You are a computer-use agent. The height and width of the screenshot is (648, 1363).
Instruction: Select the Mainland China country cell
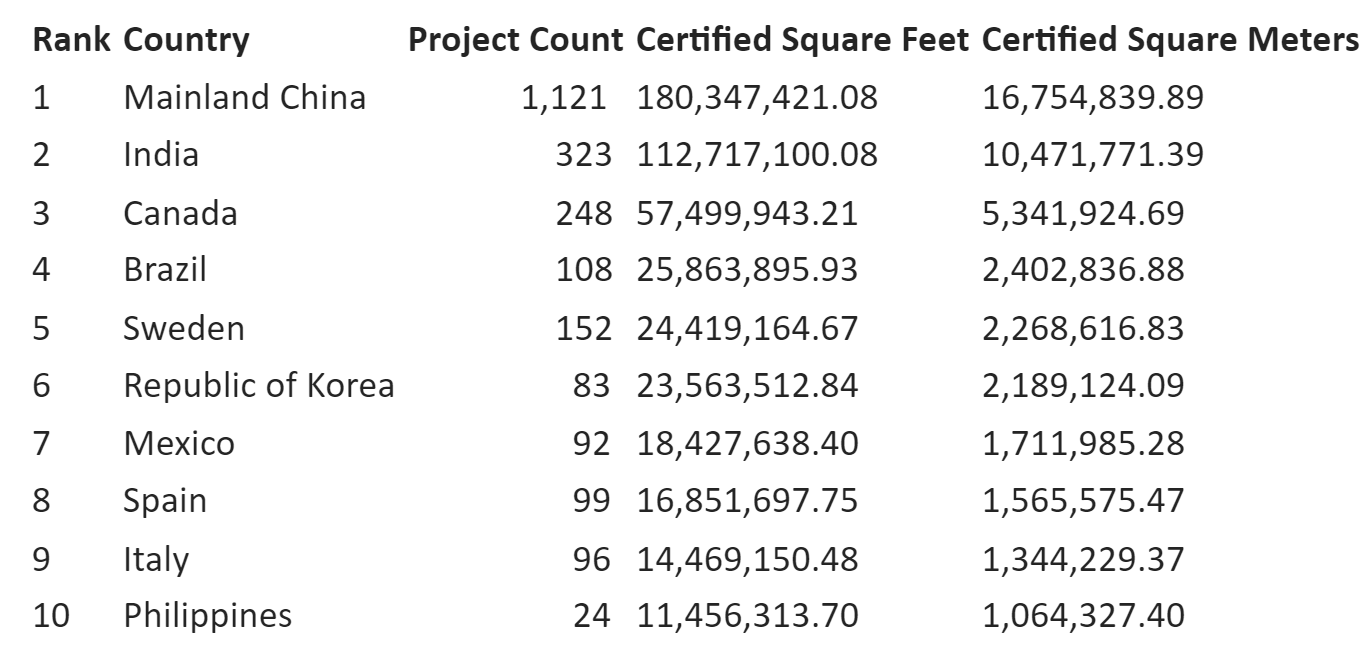(x=244, y=98)
